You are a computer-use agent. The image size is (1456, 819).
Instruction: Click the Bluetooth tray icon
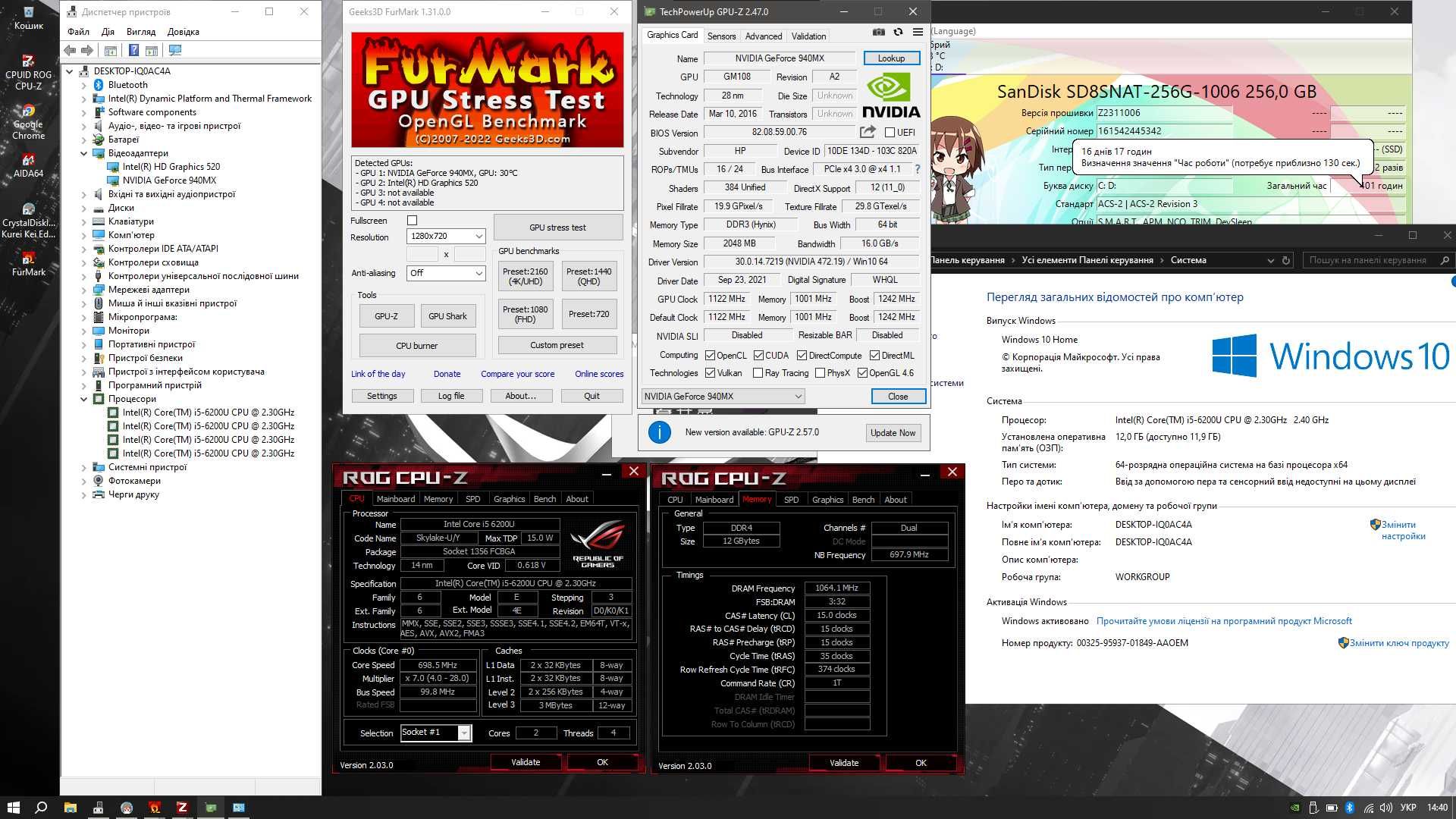tap(1350, 808)
